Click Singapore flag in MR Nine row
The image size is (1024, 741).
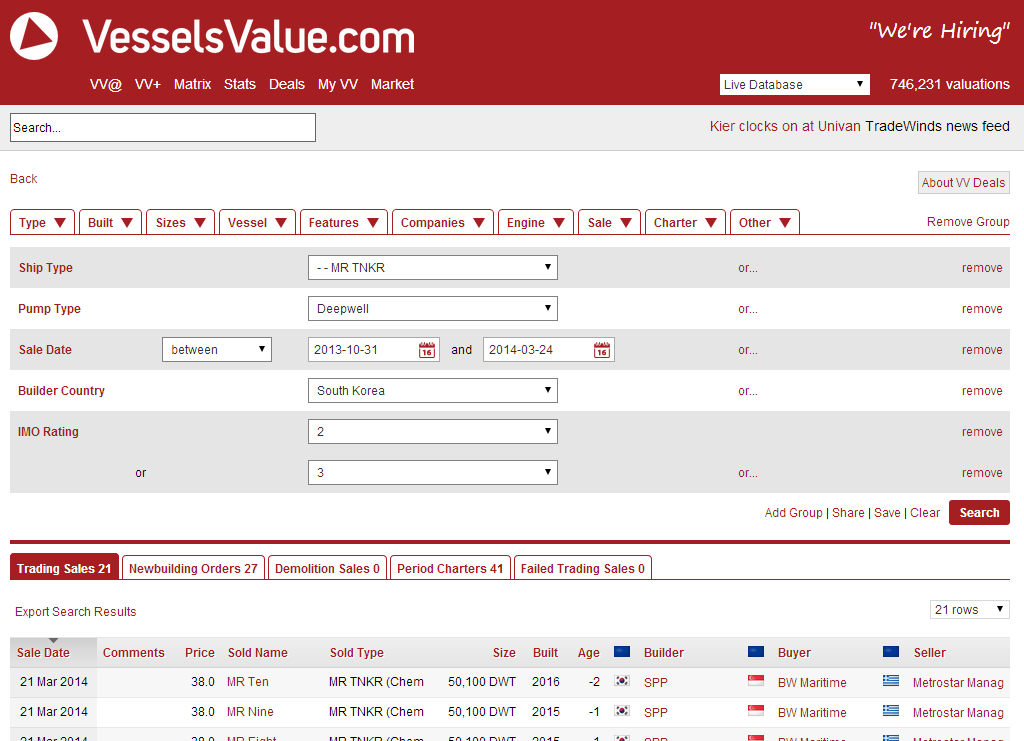pos(756,711)
